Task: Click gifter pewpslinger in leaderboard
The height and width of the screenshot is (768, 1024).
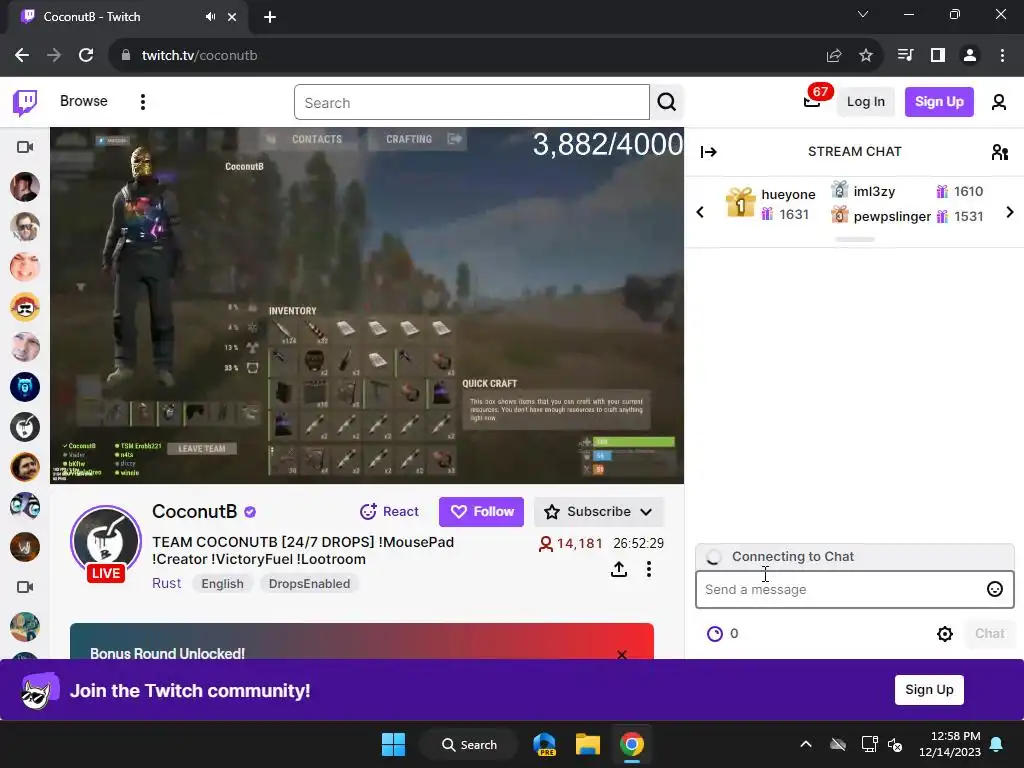Action: pos(892,217)
